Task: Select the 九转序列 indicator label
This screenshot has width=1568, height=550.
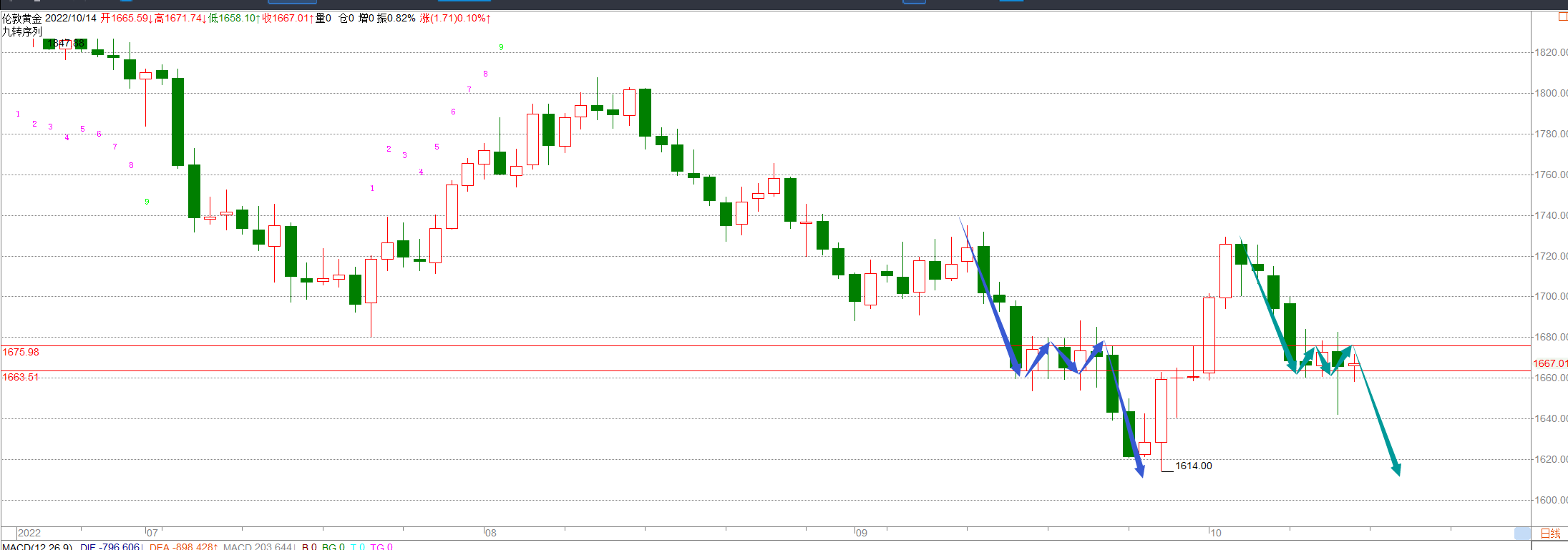Action: [22, 31]
